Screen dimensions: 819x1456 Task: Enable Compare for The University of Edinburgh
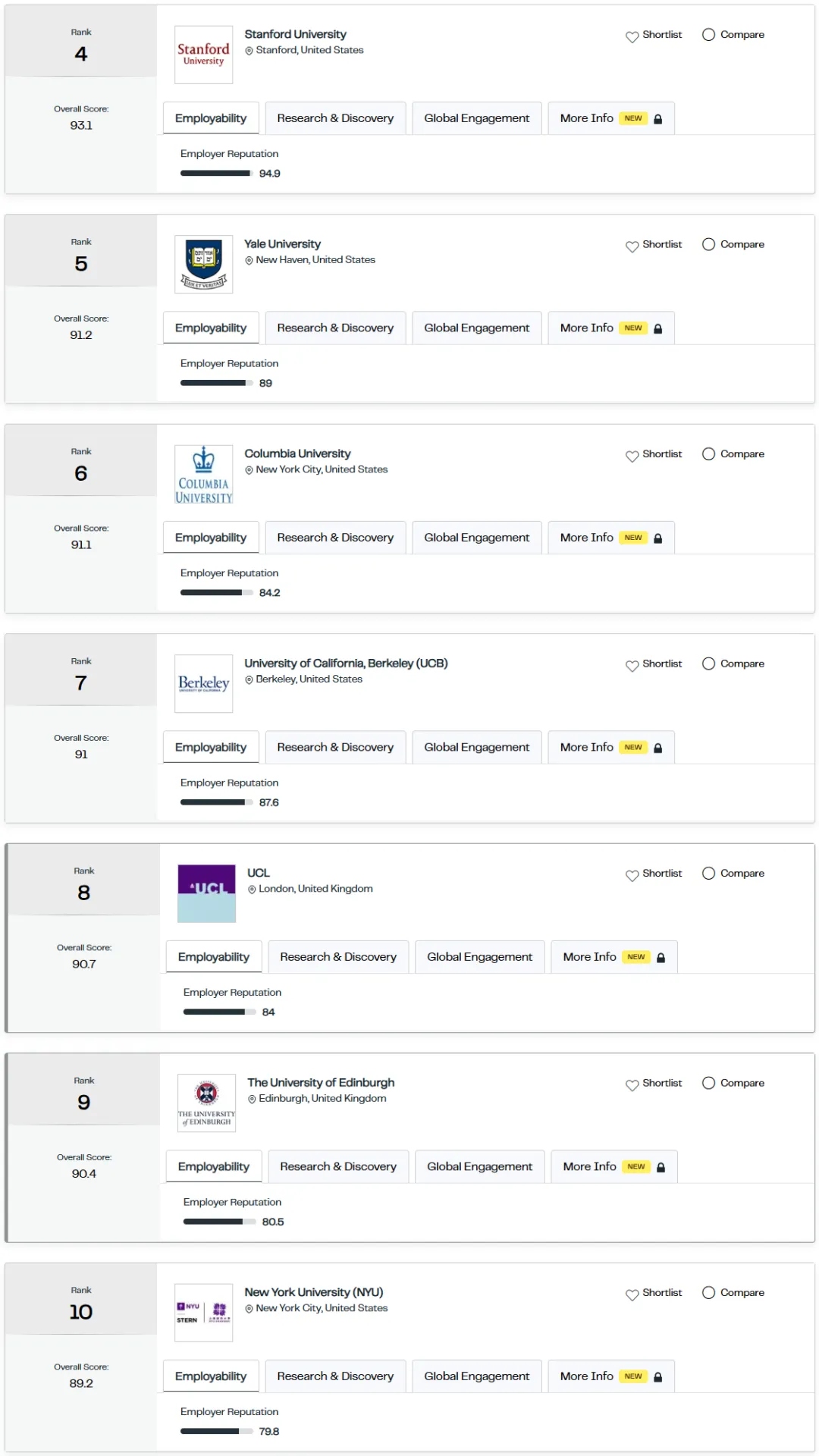708,1083
